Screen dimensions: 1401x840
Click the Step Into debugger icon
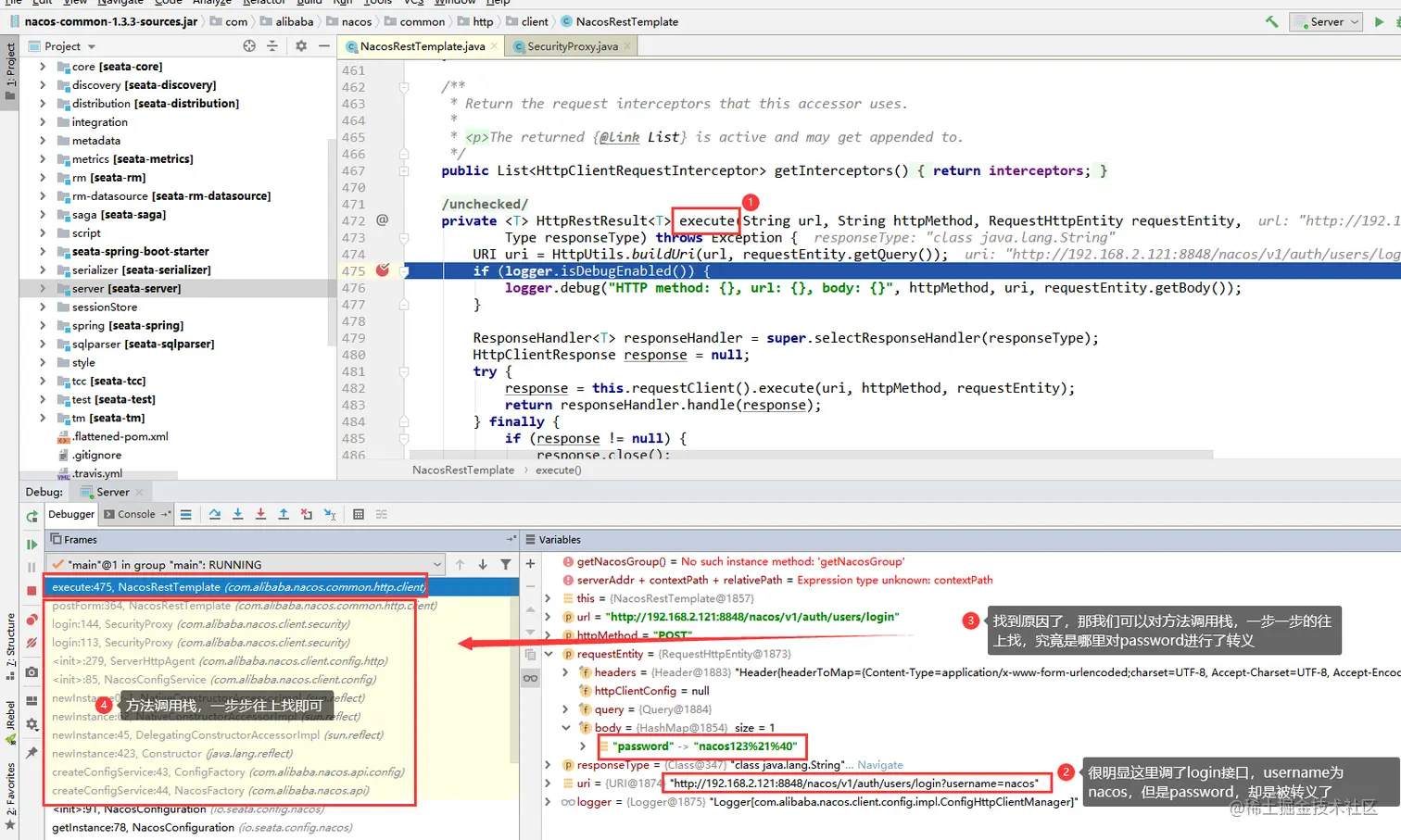[238, 514]
